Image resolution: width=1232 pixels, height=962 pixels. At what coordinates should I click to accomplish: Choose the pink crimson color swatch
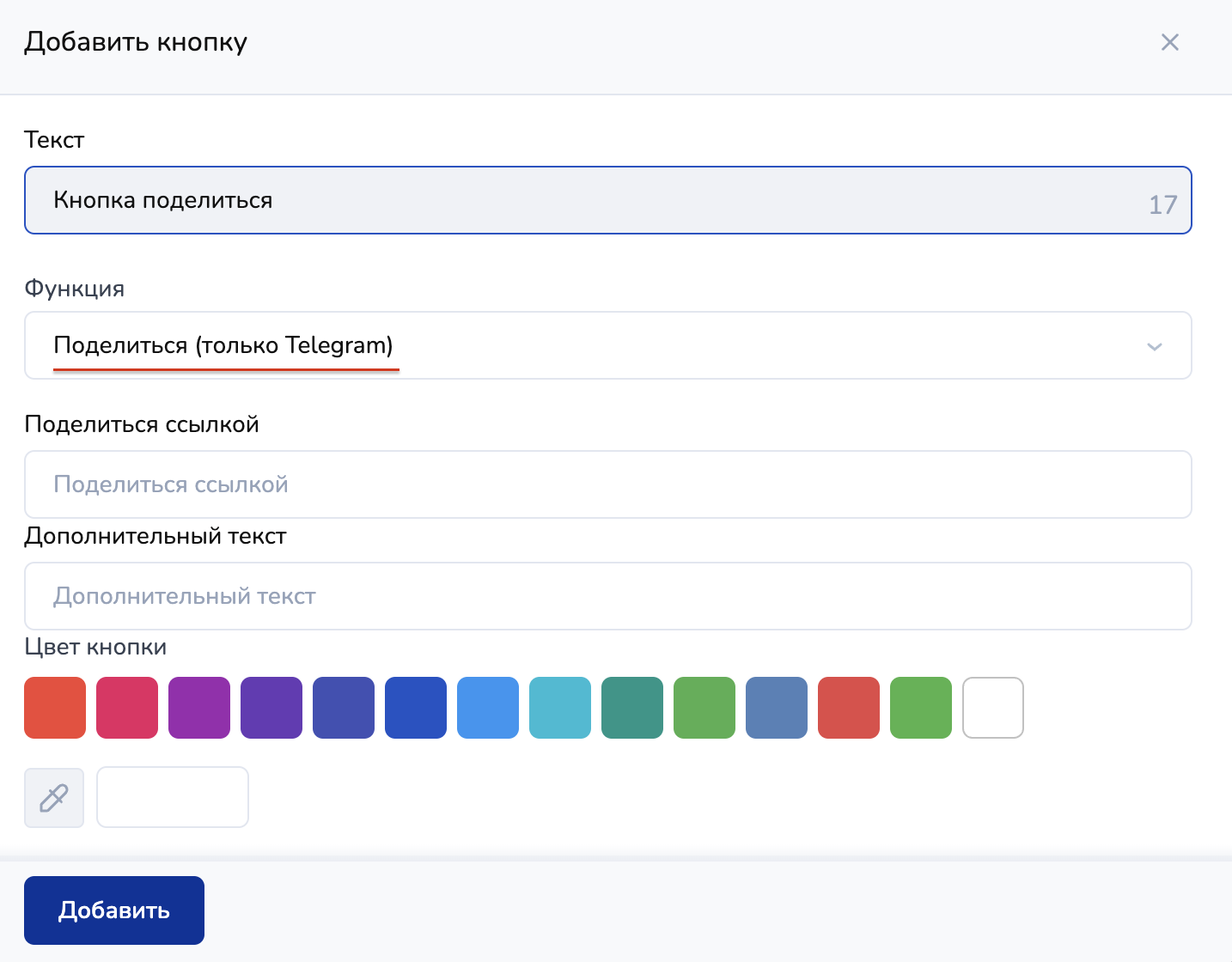(127, 708)
